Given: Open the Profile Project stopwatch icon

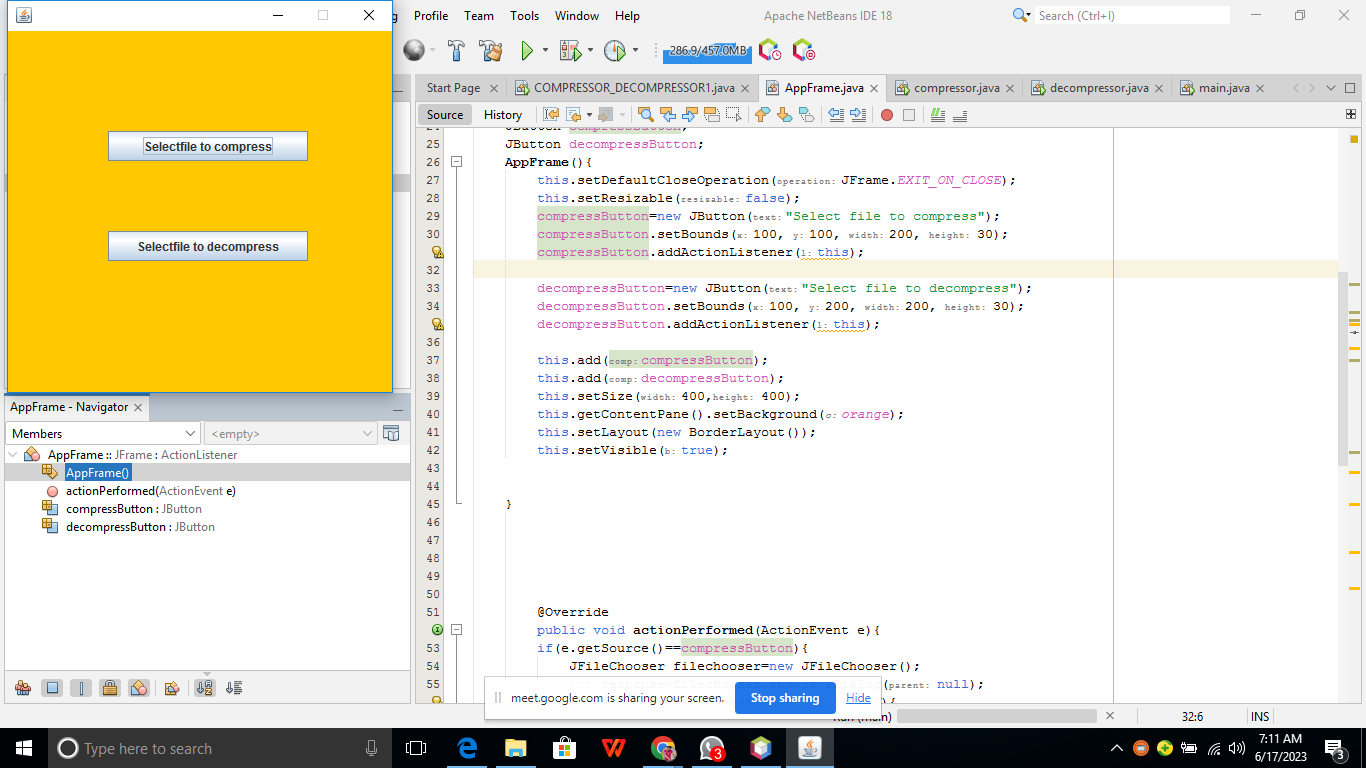Looking at the screenshot, I should [614, 50].
